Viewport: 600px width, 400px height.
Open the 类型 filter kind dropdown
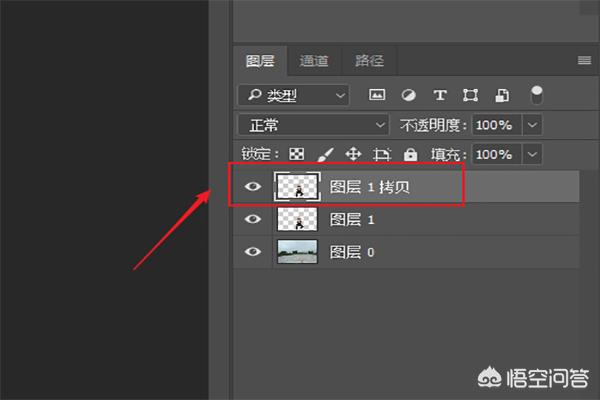click(x=293, y=95)
